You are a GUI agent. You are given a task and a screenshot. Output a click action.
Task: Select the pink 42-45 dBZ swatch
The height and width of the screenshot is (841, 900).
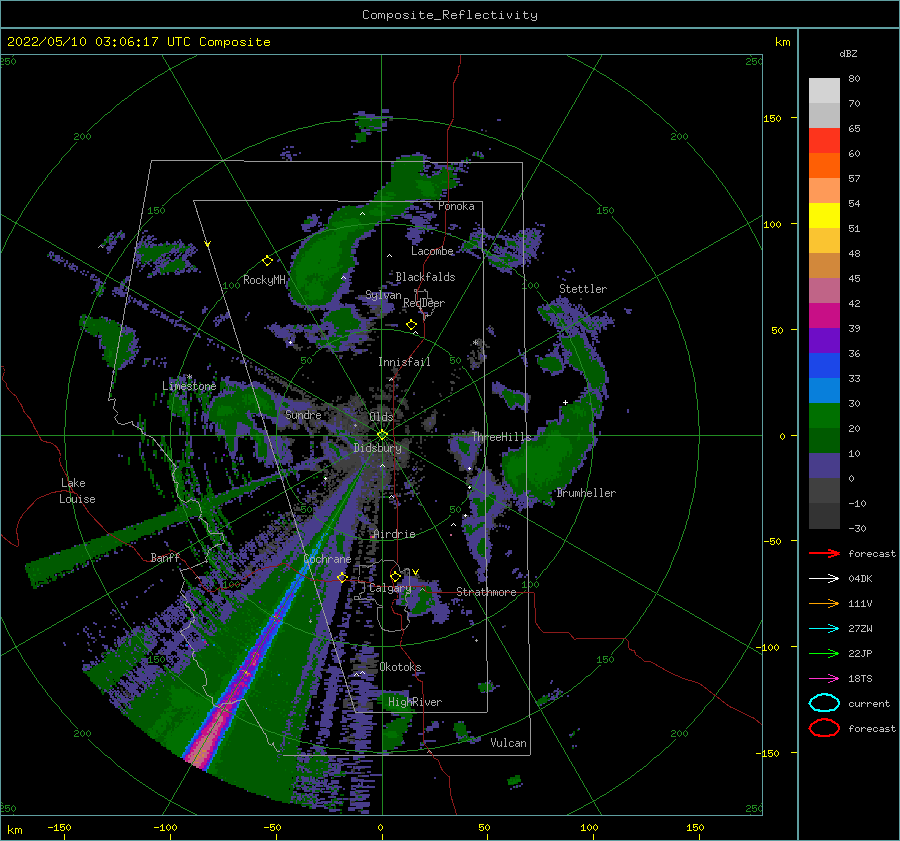(x=824, y=290)
